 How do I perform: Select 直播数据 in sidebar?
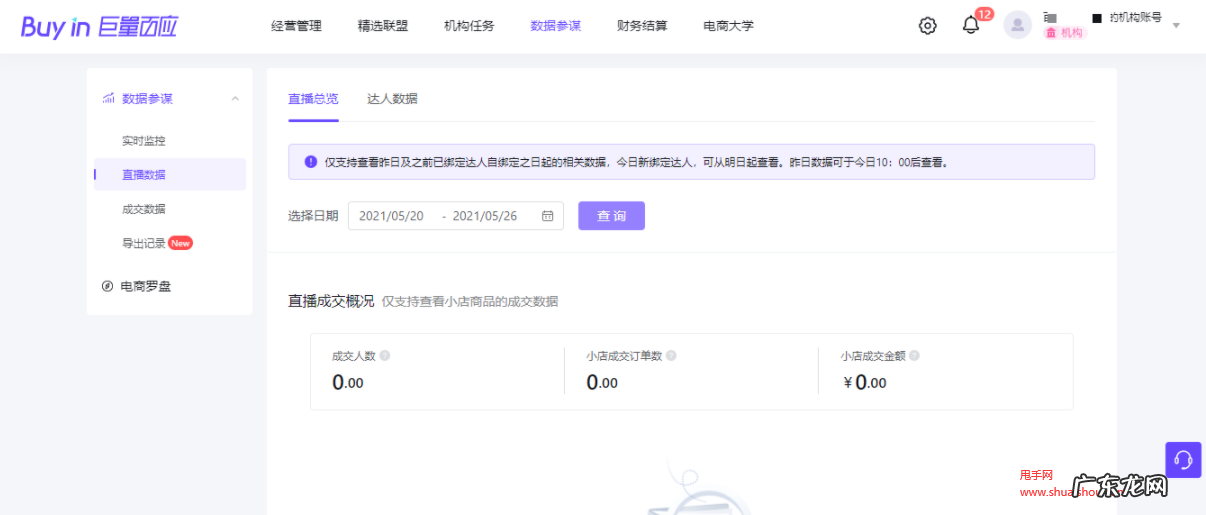[x=170, y=174]
